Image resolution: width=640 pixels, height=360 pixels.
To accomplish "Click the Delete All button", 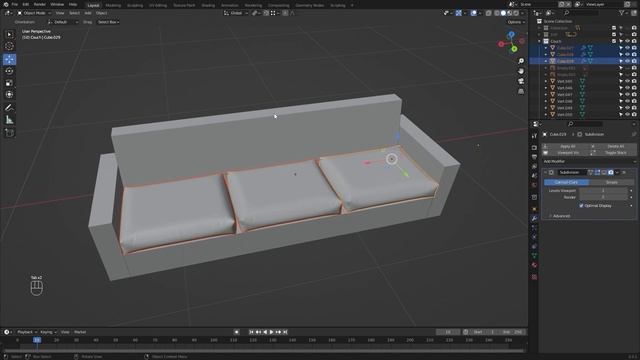I will pyautogui.click(x=613, y=146).
